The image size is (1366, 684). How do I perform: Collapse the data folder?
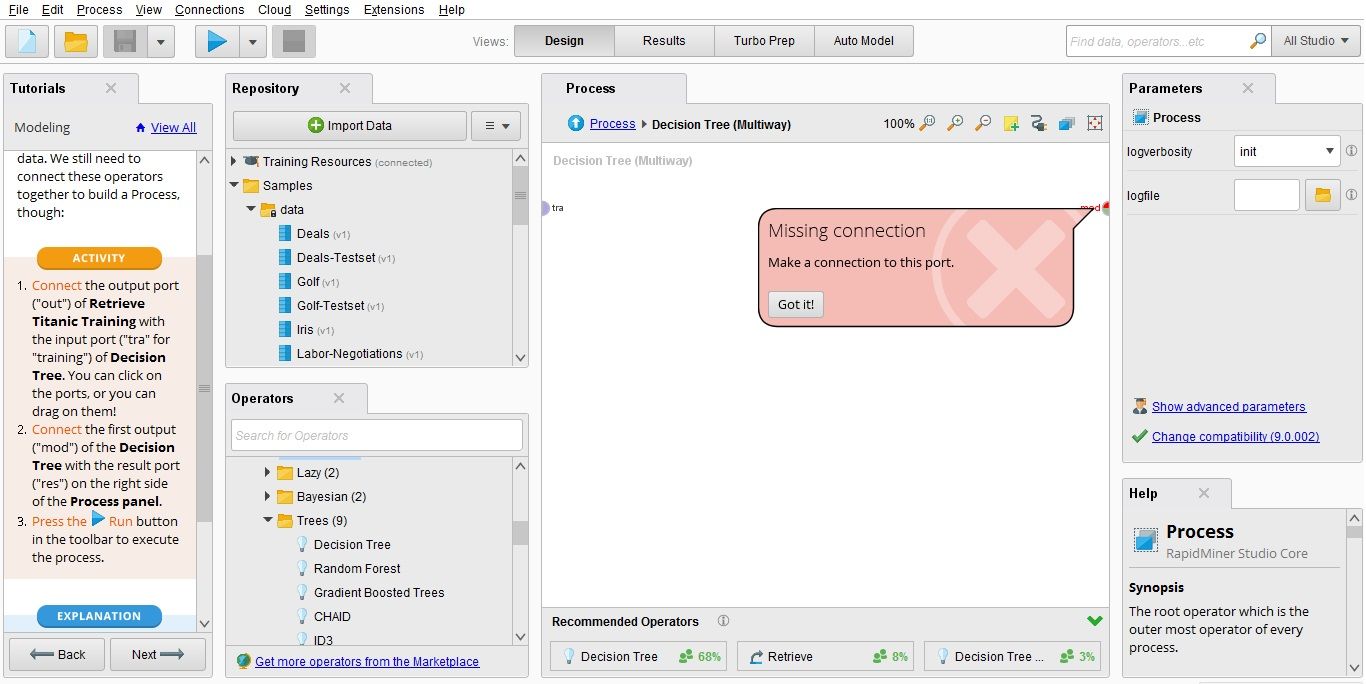pos(252,209)
